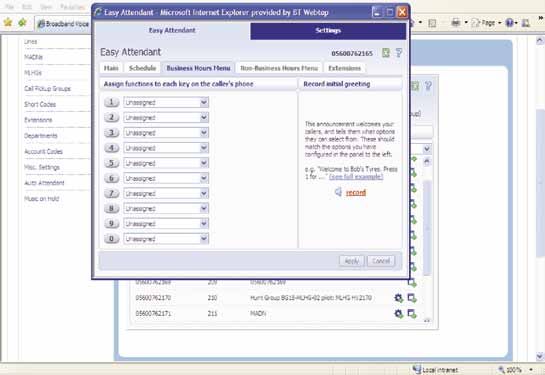Image resolution: width=545 pixels, height=375 pixels.
Task: Open the Print options dropdown arrow
Action: 466,23
